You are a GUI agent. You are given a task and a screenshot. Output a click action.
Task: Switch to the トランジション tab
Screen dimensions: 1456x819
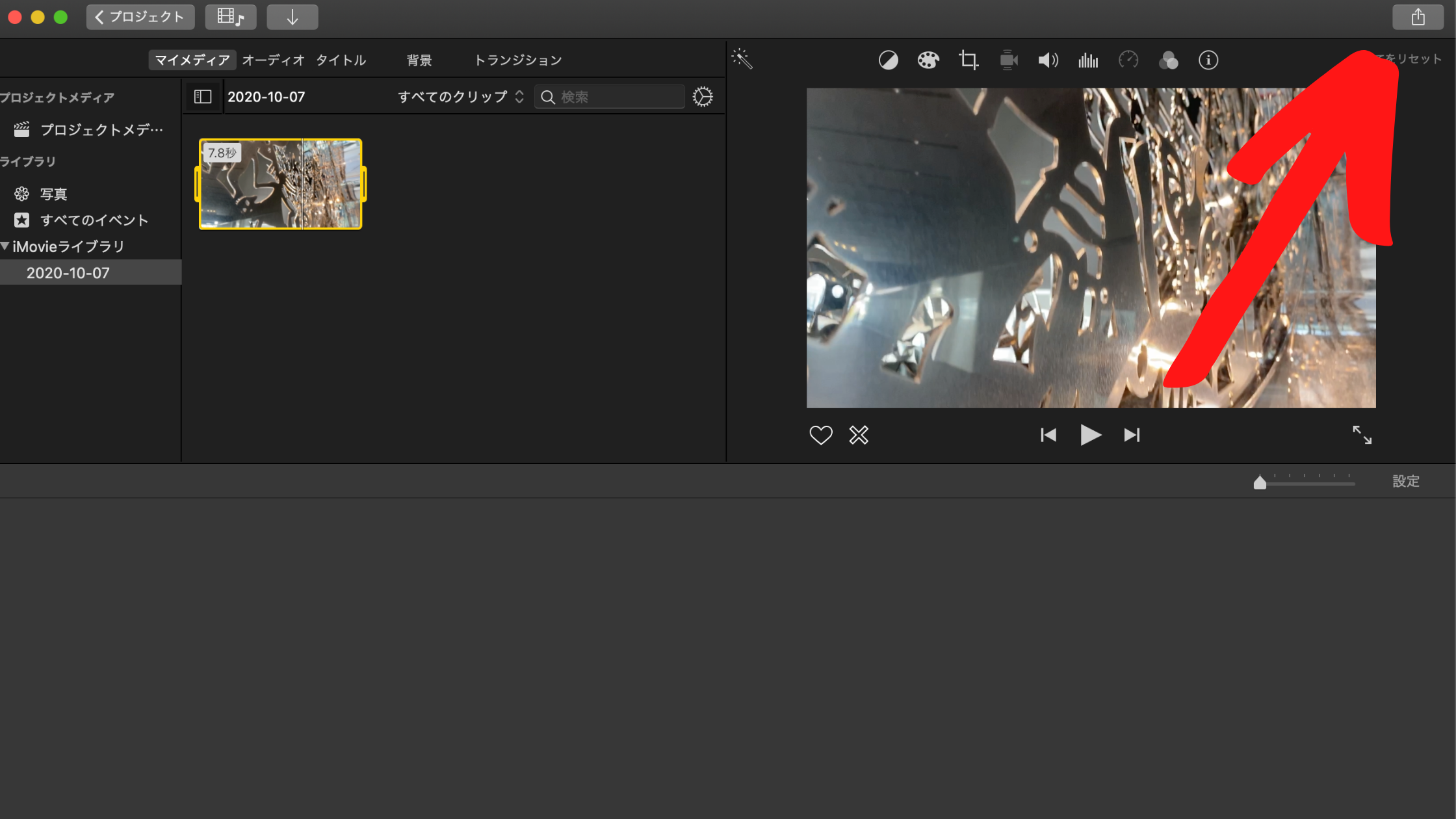click(518, 60)
